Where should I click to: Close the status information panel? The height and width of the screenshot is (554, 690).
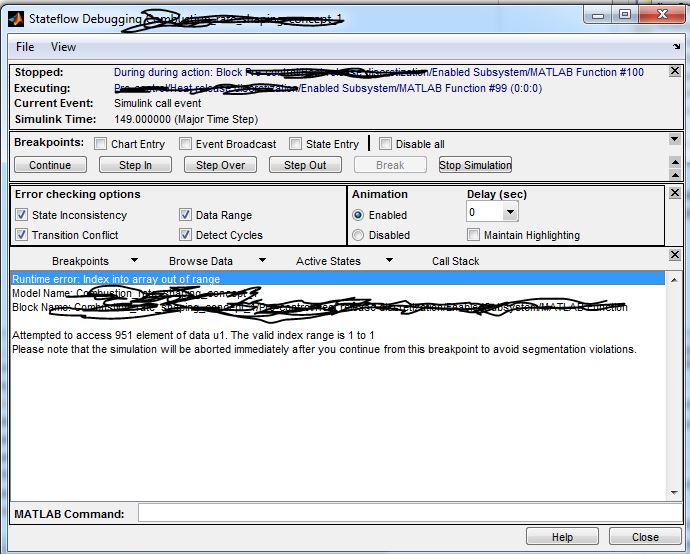coord(674,72)
